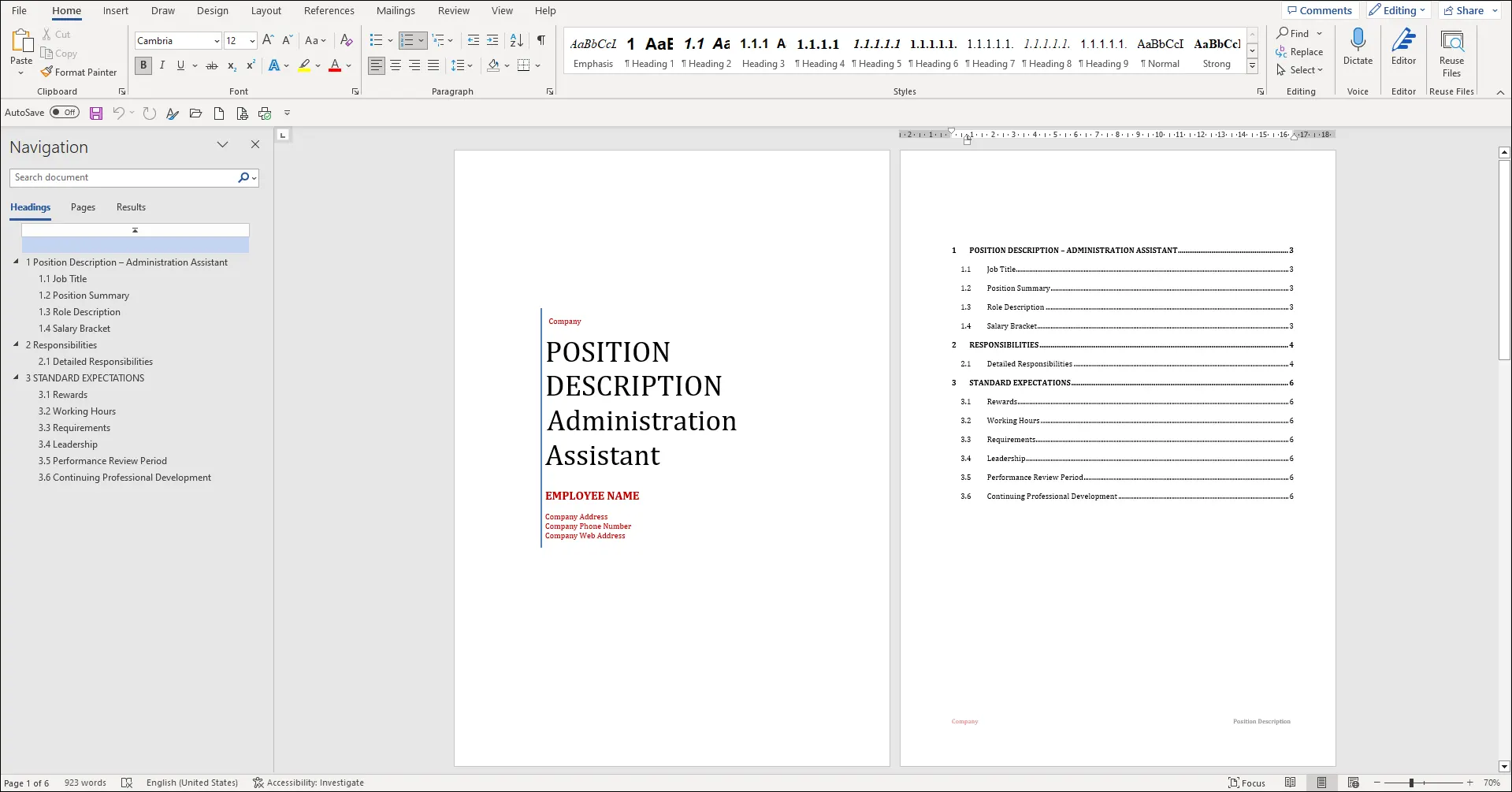
Task: Click the zoom slider handle
Action: (x=1412, y=783)
